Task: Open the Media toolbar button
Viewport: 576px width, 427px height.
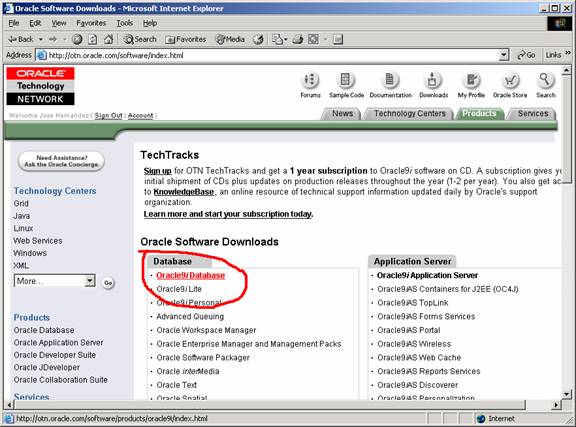Action: [230, 39]
